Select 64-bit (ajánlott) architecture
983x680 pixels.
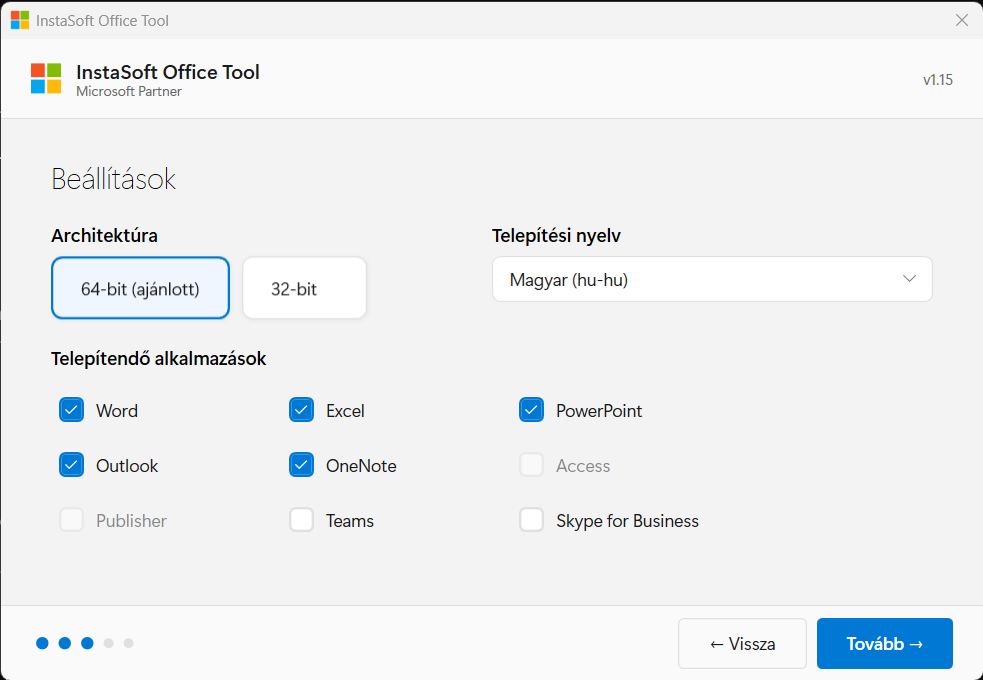(140, 289)
